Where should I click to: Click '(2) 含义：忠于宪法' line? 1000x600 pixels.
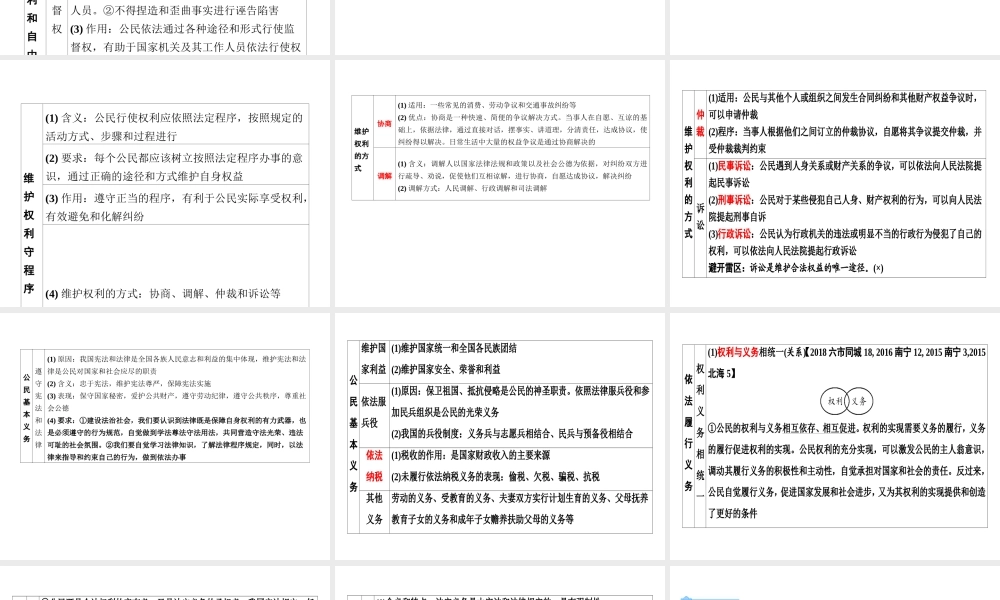(129, 384)
